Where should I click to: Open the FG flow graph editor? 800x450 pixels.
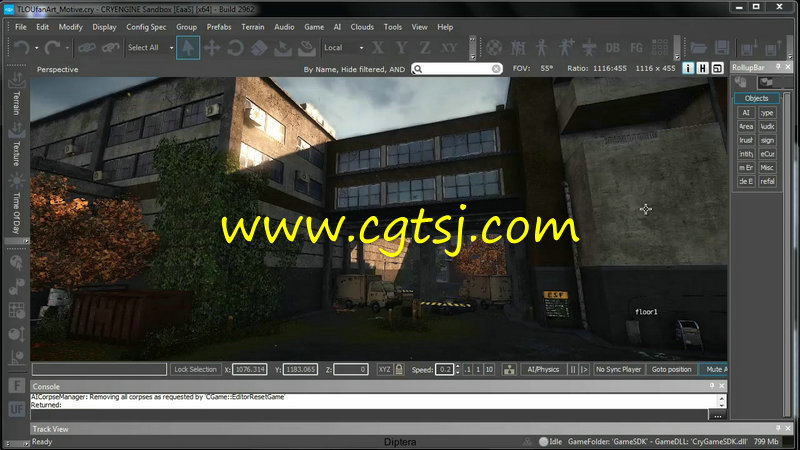(636, 48)
